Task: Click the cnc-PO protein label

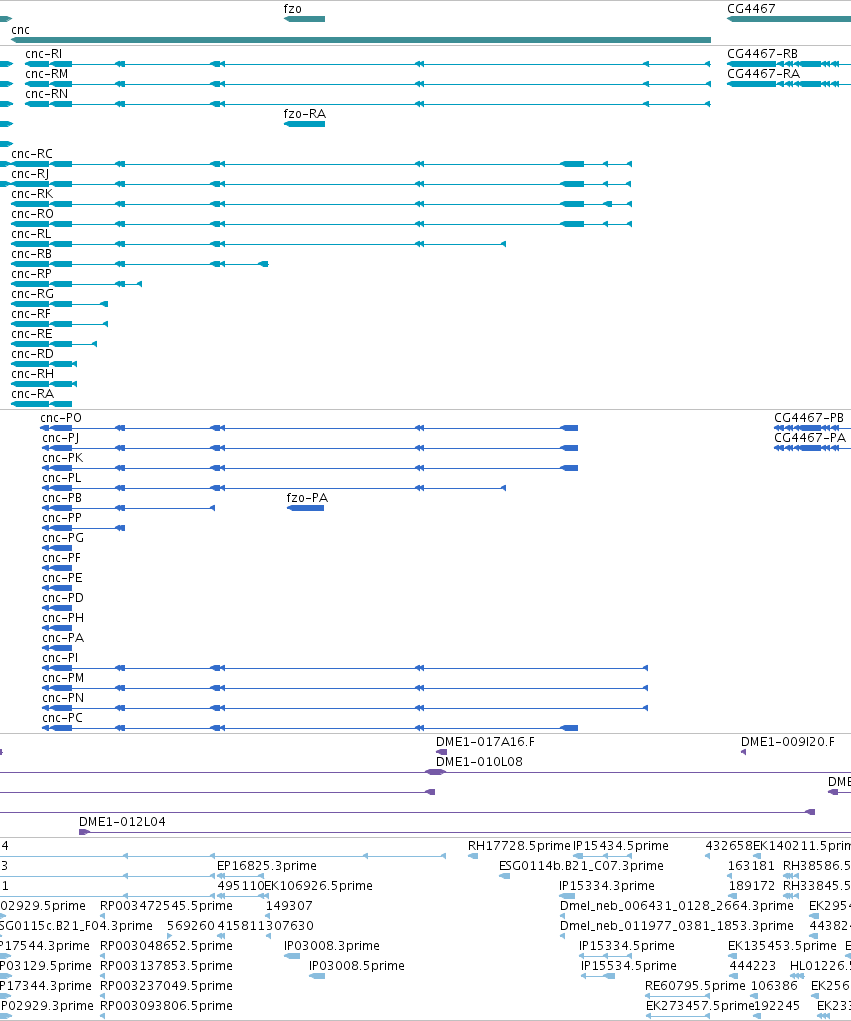Action: click(x=61, y=418)
